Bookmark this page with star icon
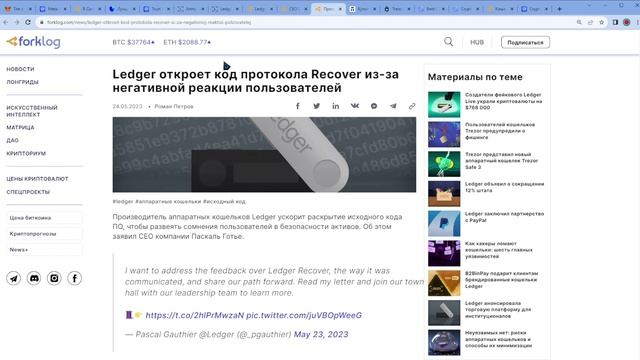 (x=601, y=22)
